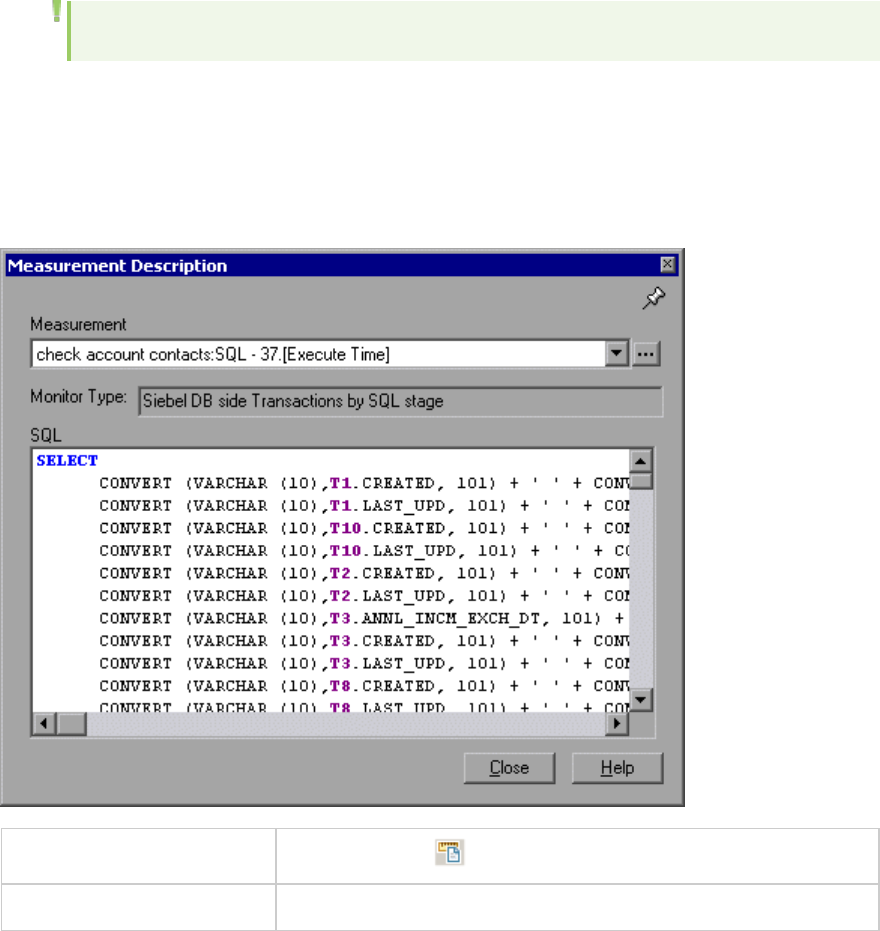Click the T3.ANNL_INCM_EXCH_DT line in SQL
Viewport: 880px width, 931px height.
(363, 619)
